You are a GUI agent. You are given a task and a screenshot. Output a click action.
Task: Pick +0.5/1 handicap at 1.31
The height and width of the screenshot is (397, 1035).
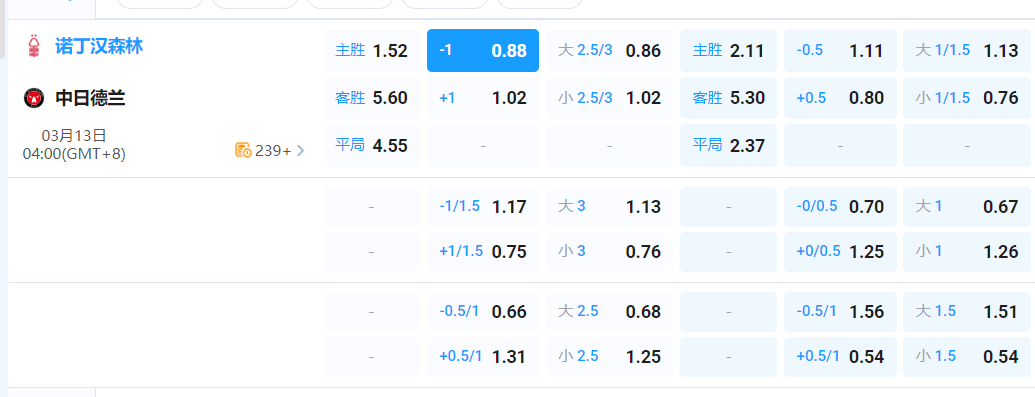[483, 357]
